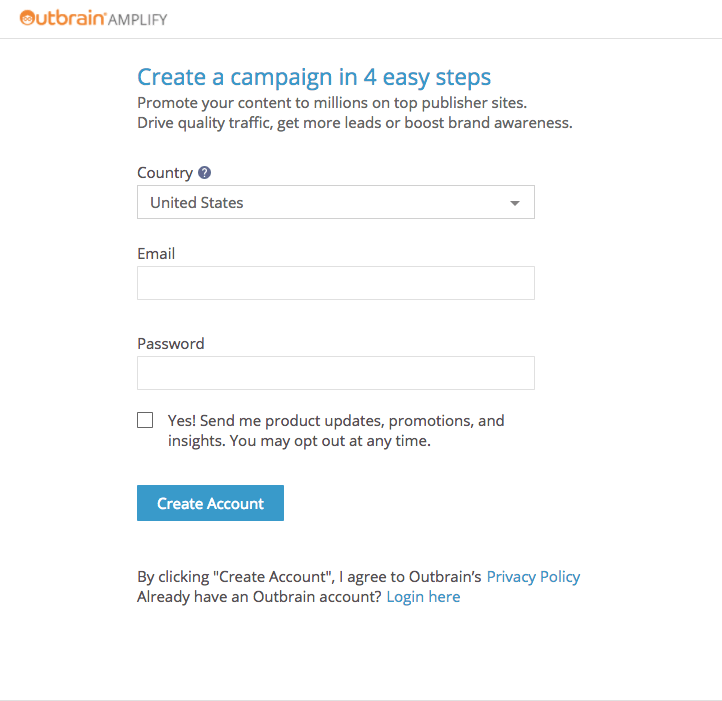This screenshot has width=722, height=701.
Task: Enable the product updates checkbox
Action: tap(145, 420)
